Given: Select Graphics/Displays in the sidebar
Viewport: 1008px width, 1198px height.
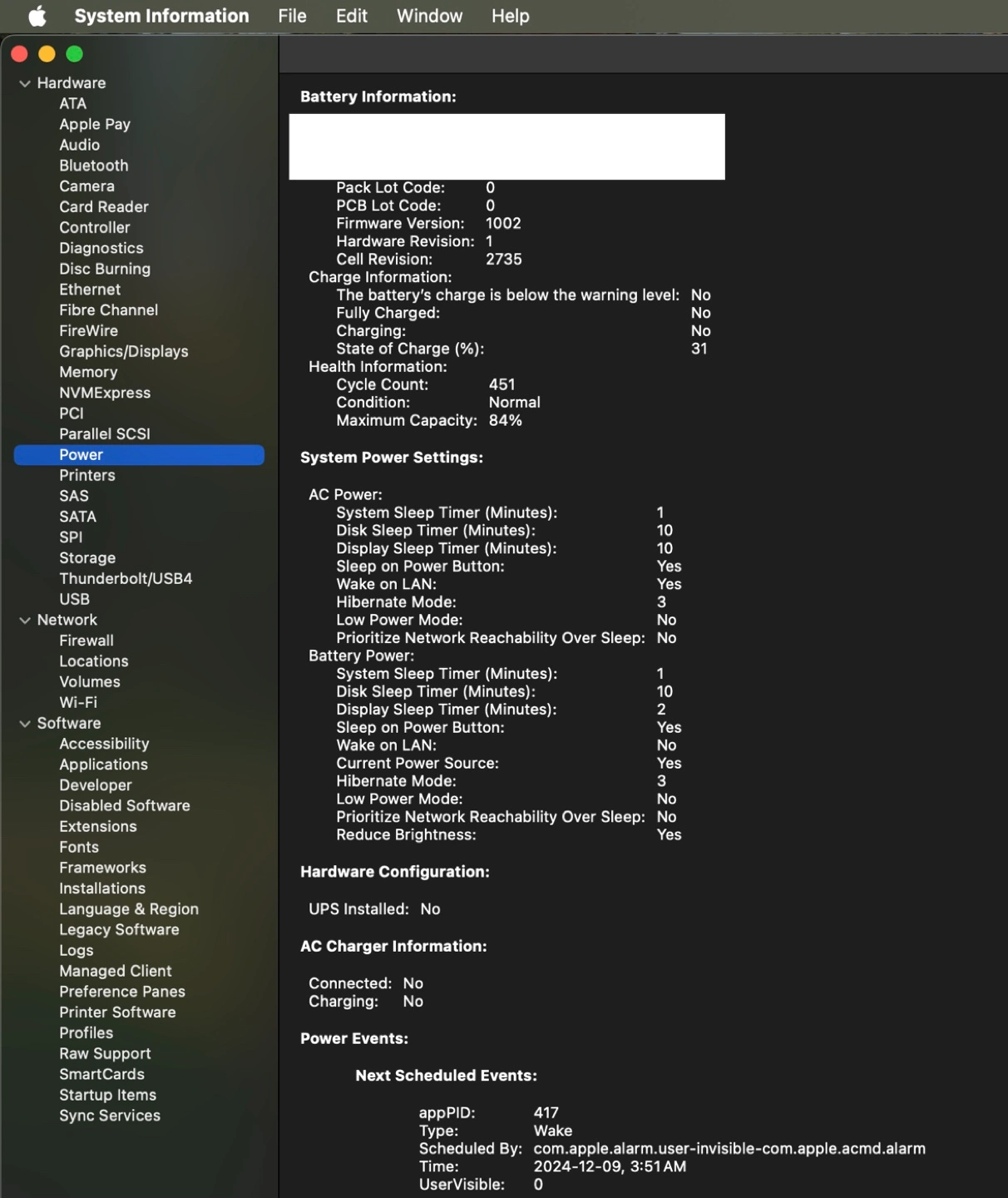Looking at the screenshot, I should [123, 351].
